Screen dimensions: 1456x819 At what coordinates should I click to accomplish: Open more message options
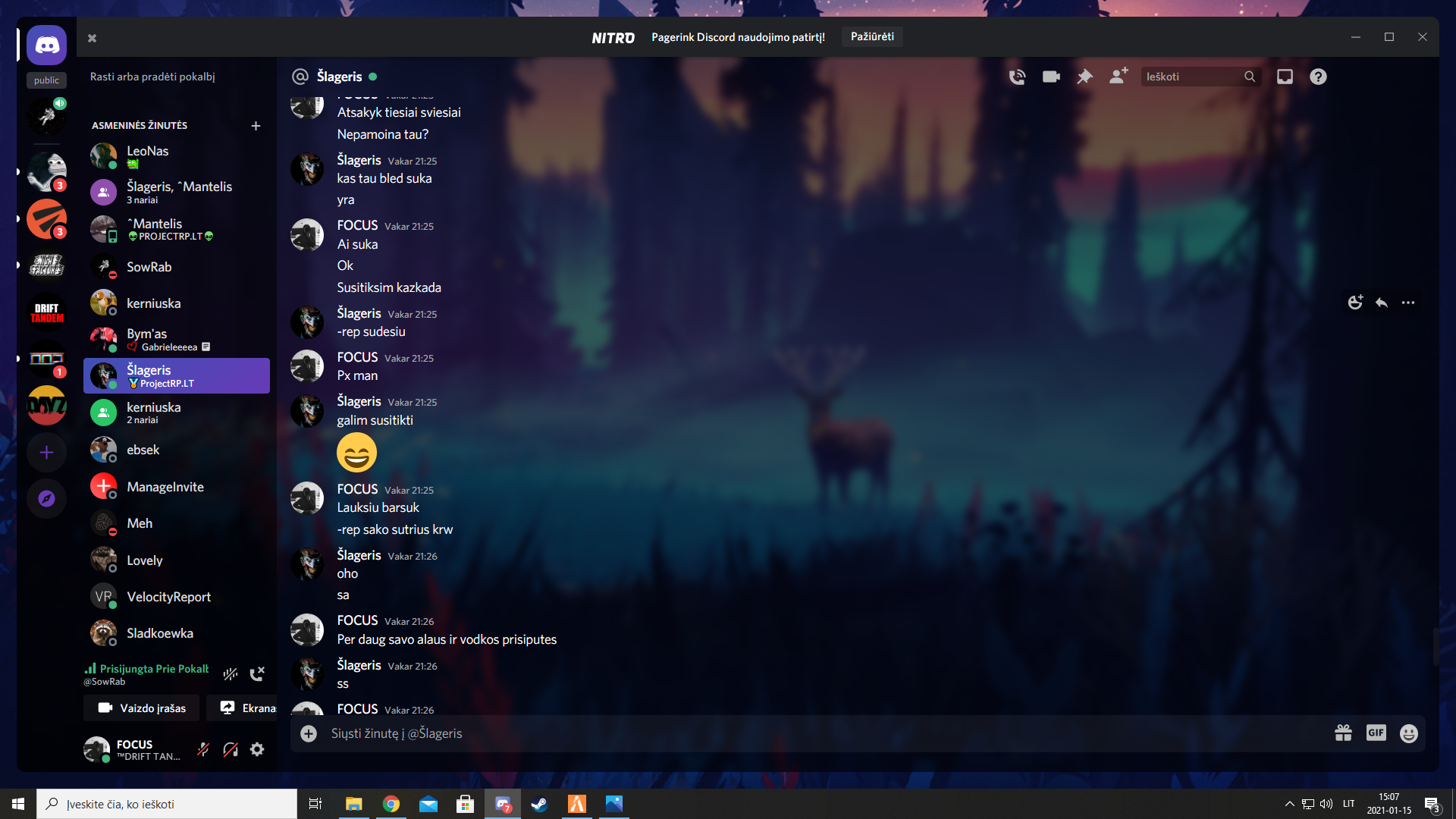click(x=1408, y=303)
